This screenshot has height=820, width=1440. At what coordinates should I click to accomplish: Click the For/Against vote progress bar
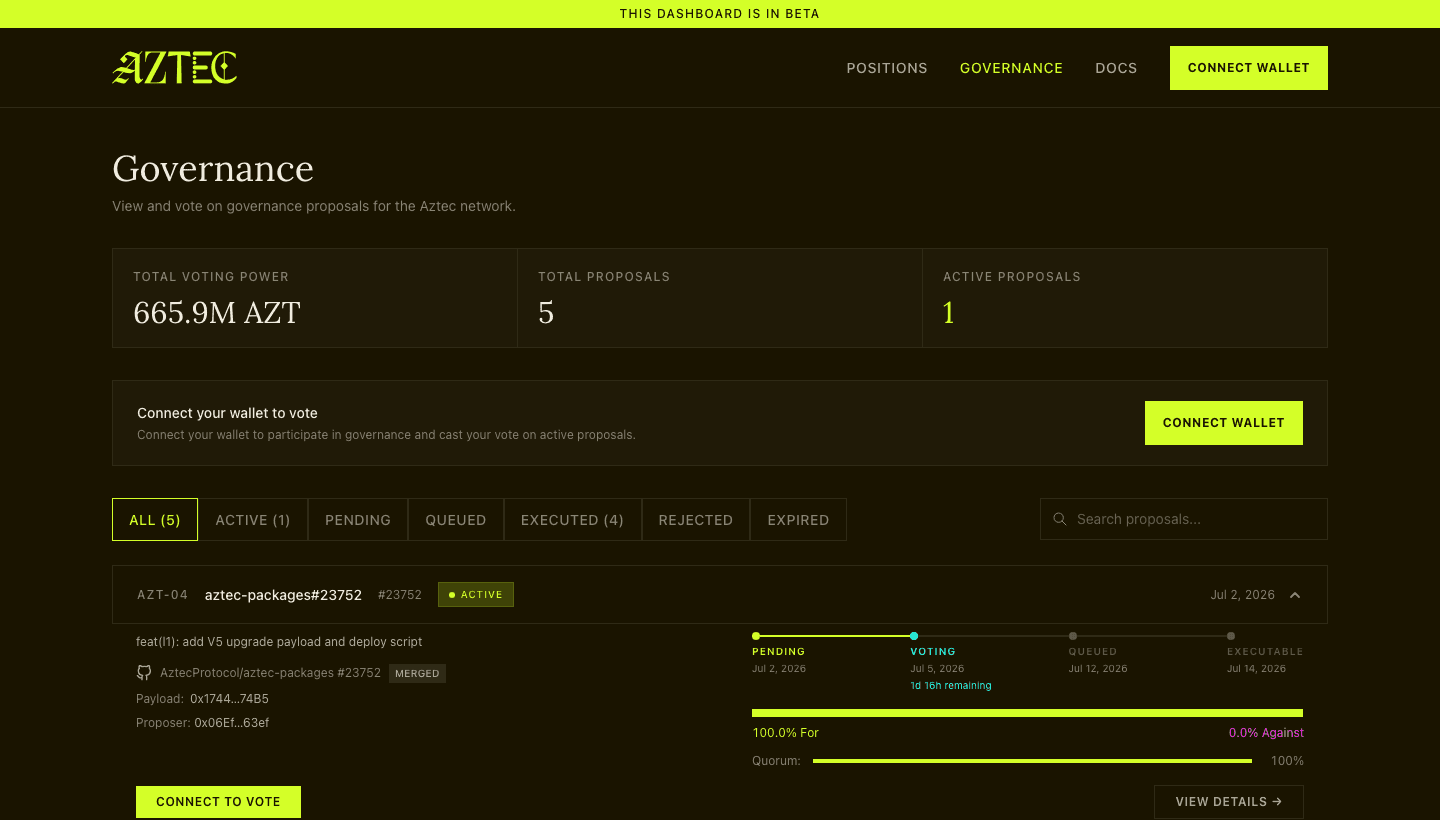[1028, 713]
